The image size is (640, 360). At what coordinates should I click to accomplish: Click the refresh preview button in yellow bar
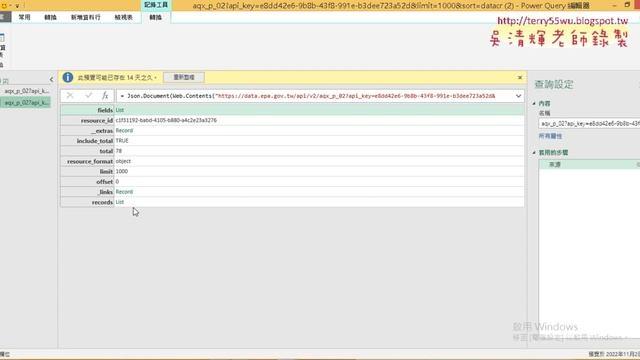184,77
